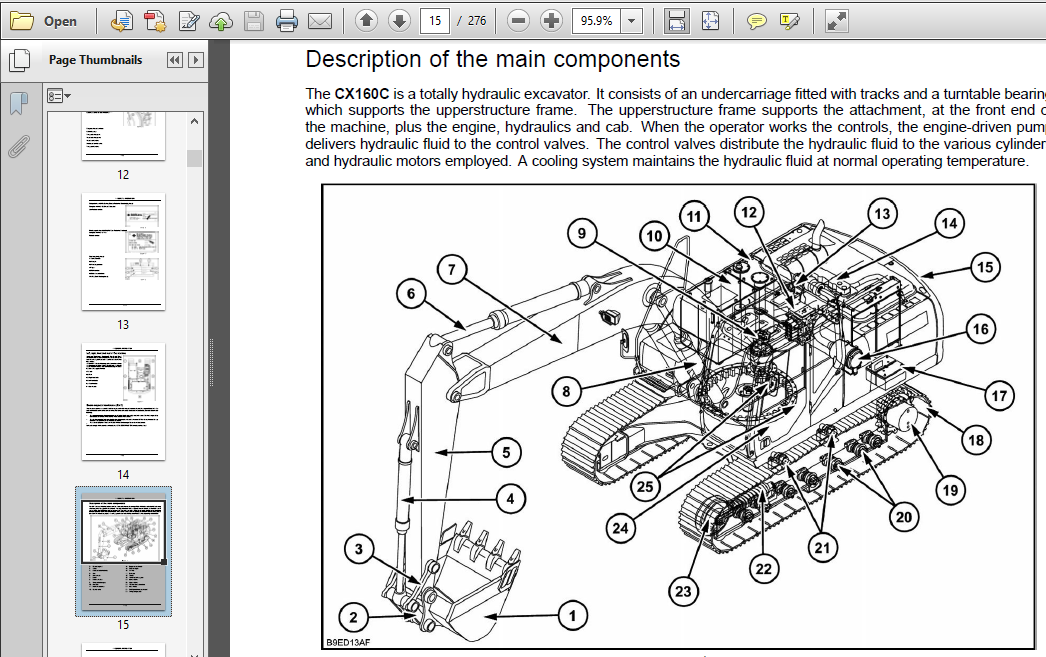Click the heading 'Description of the main components'

(x=492, y=59)
